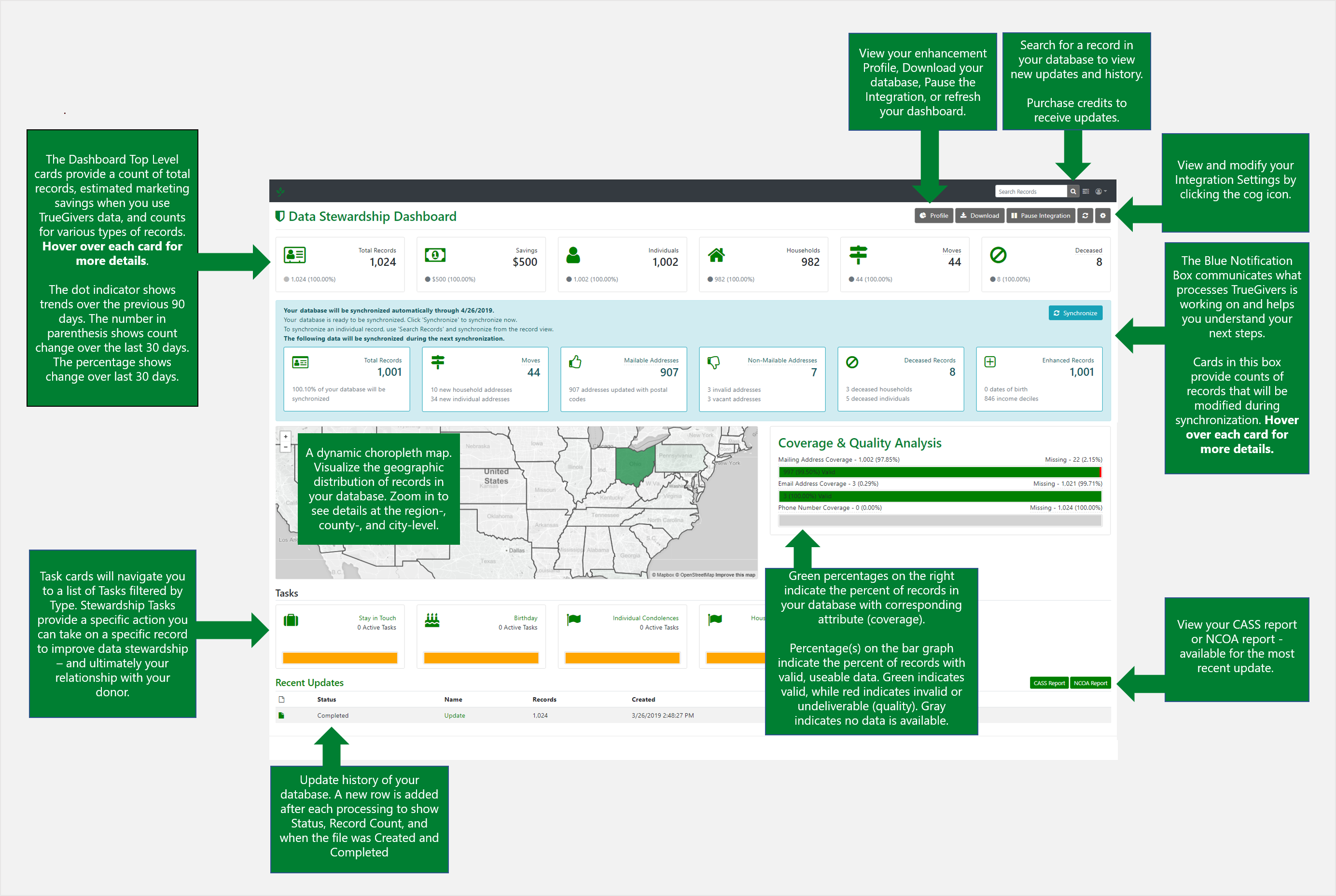Open the server/credits list icon

point(1085,192)
